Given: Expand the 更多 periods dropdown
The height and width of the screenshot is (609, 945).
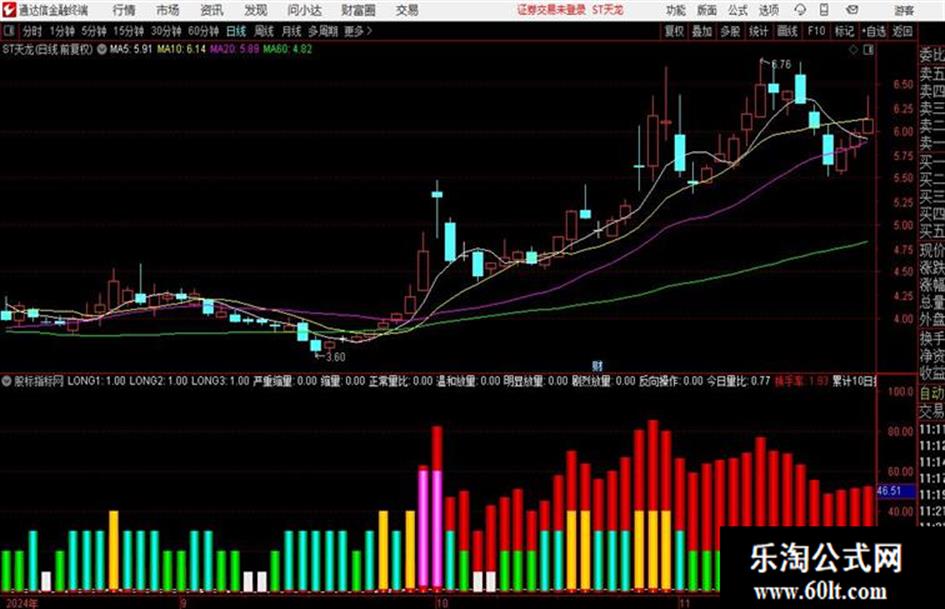Looking at the screenshot, I should [358, 31].
